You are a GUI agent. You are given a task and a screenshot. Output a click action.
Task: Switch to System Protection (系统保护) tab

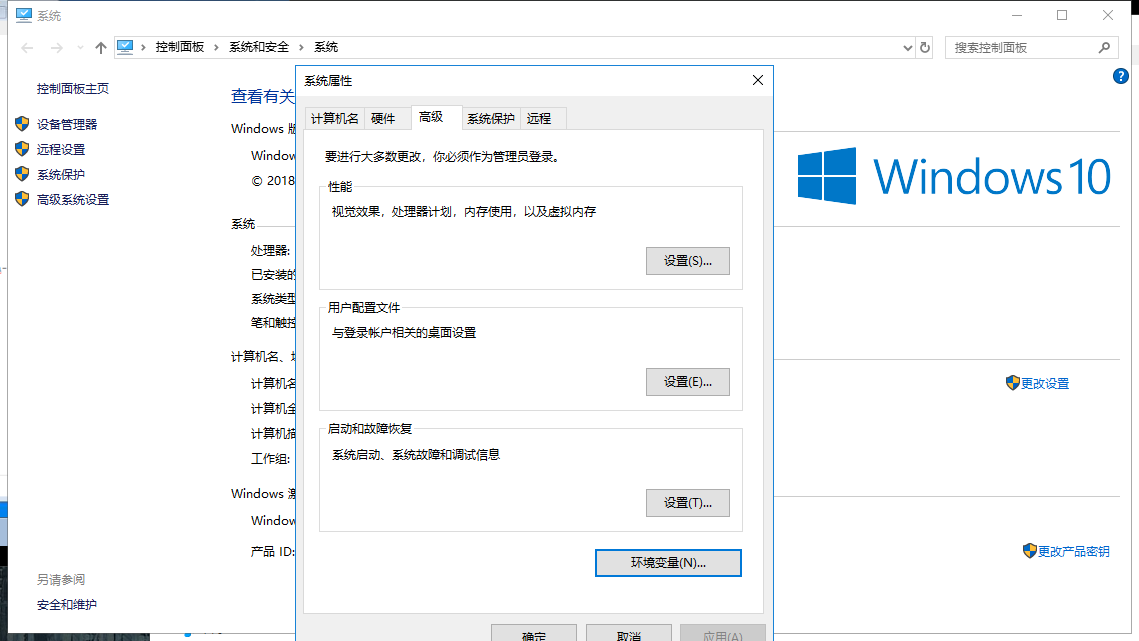(490, 118)
